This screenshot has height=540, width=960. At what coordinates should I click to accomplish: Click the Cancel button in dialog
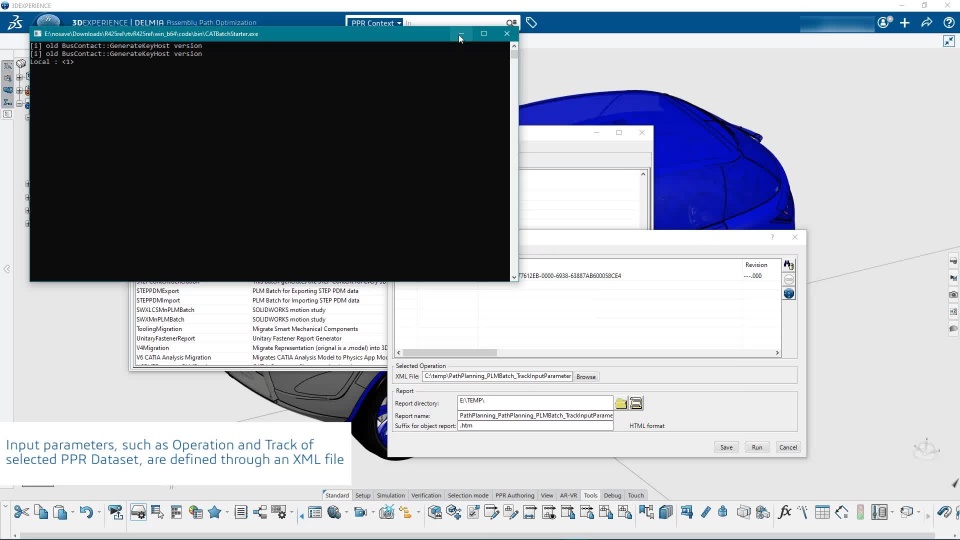coord(788,448)
